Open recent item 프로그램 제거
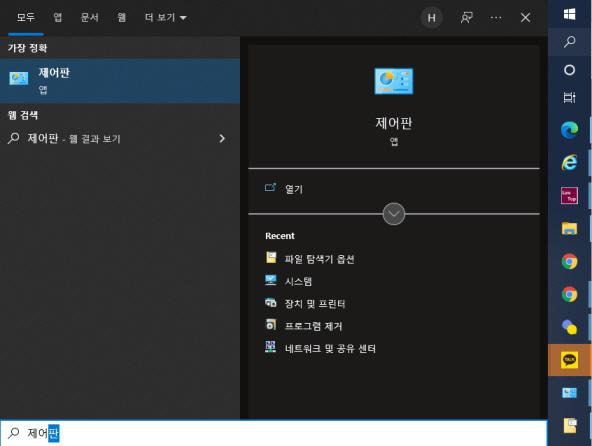 pyautogui.click(x=313, y=326)
